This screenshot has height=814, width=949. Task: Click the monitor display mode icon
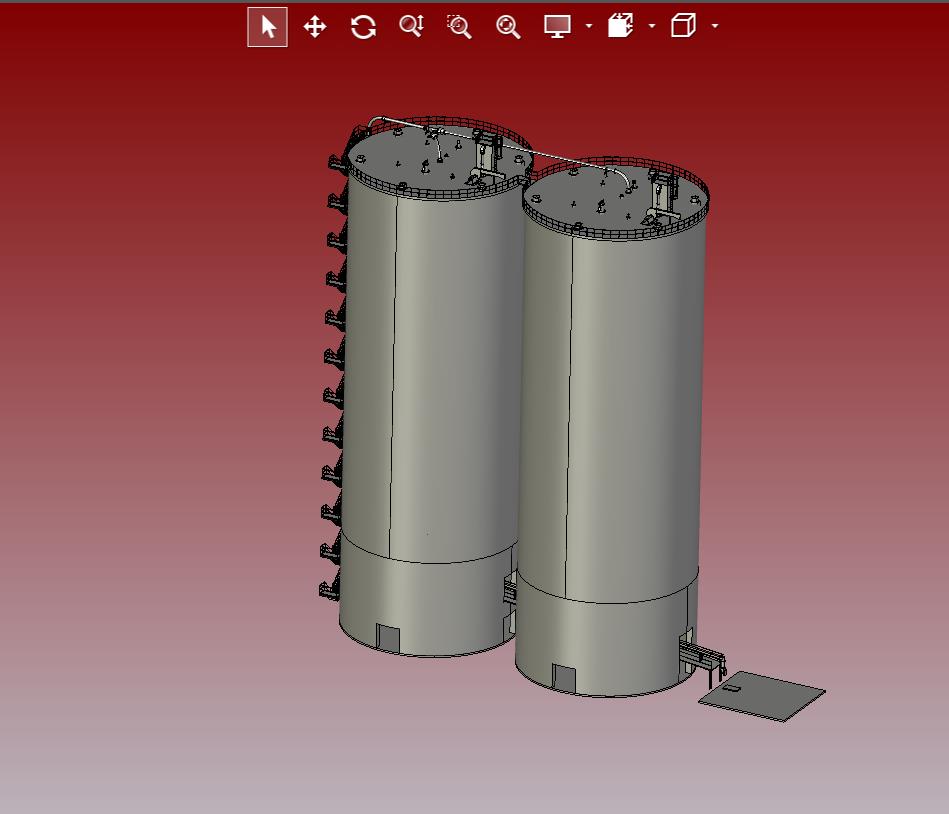tap(557, 27)
